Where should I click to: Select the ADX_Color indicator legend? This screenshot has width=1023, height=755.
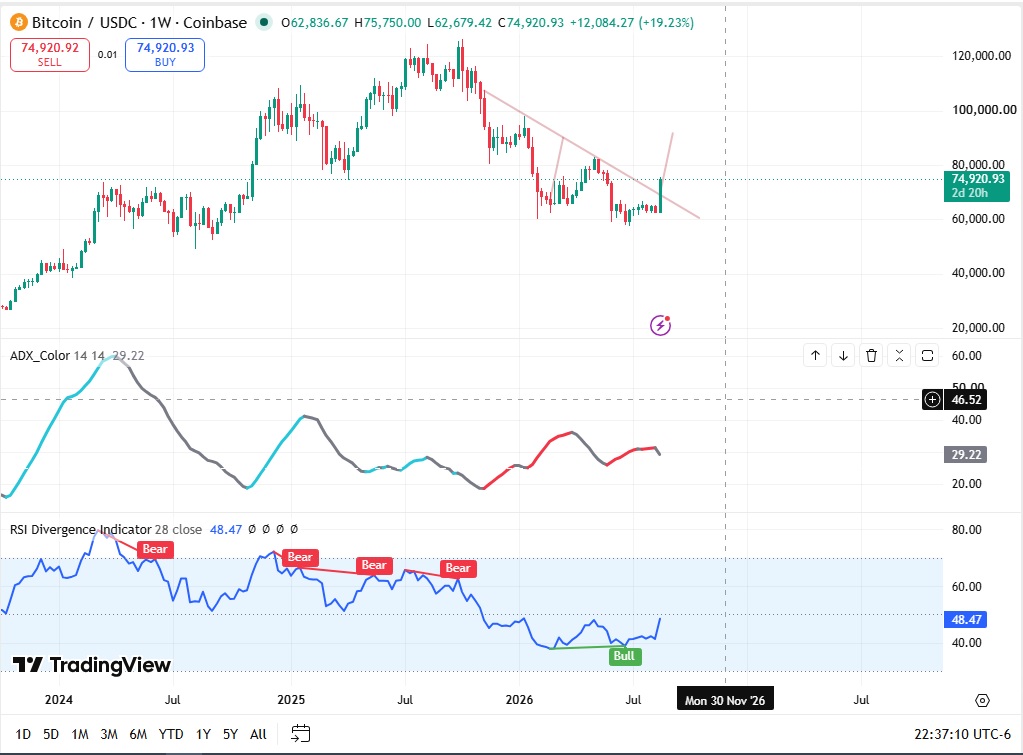pyautogui.click(x=40, y=356)
